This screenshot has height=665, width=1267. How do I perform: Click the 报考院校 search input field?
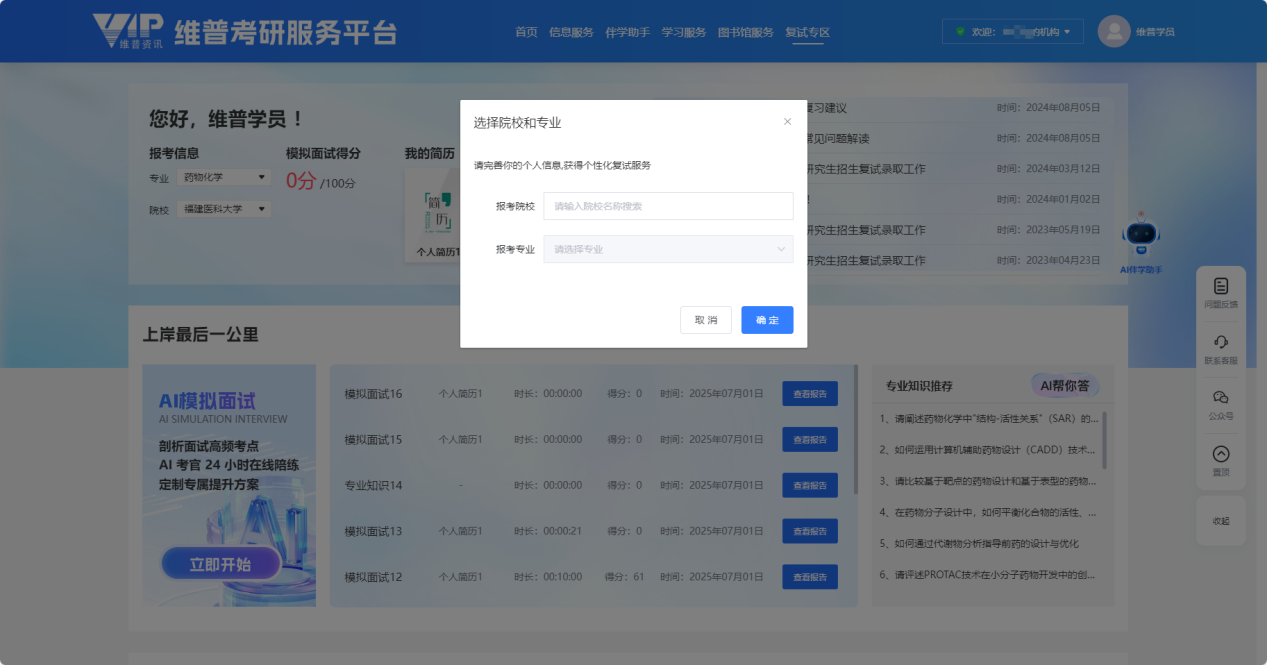(668, 206)
